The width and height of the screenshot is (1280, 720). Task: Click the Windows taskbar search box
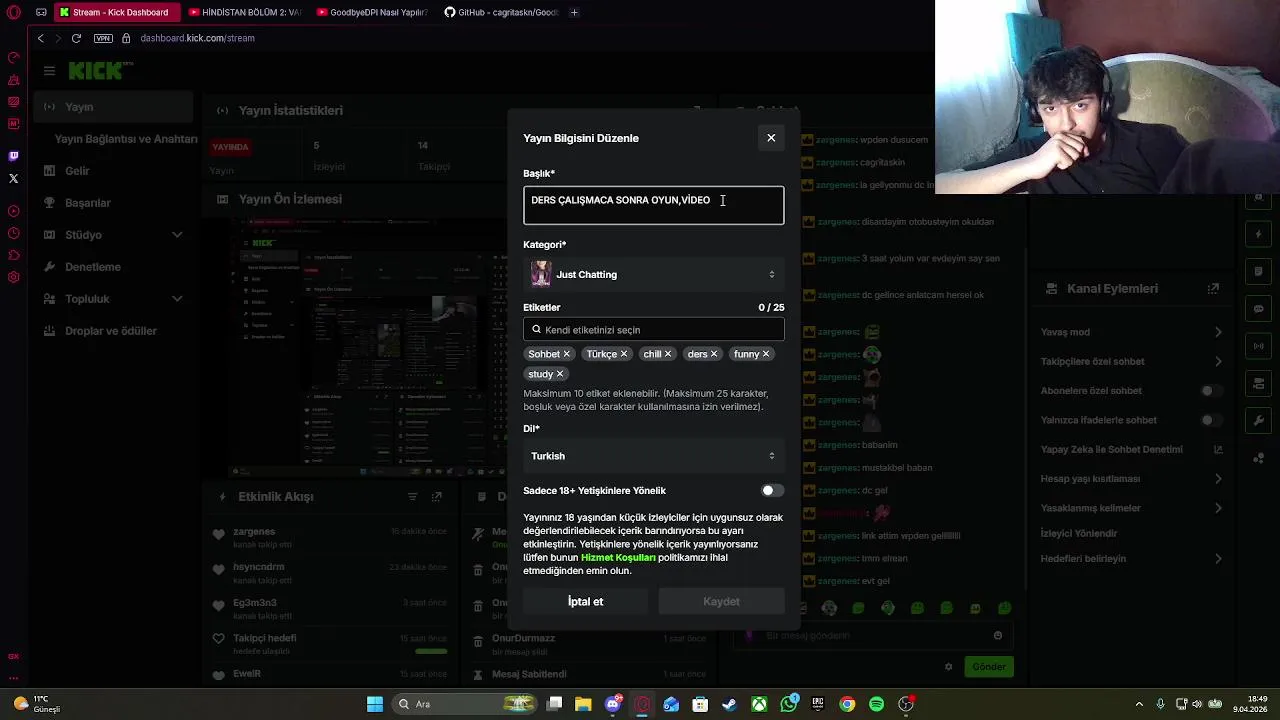point(464,704)
